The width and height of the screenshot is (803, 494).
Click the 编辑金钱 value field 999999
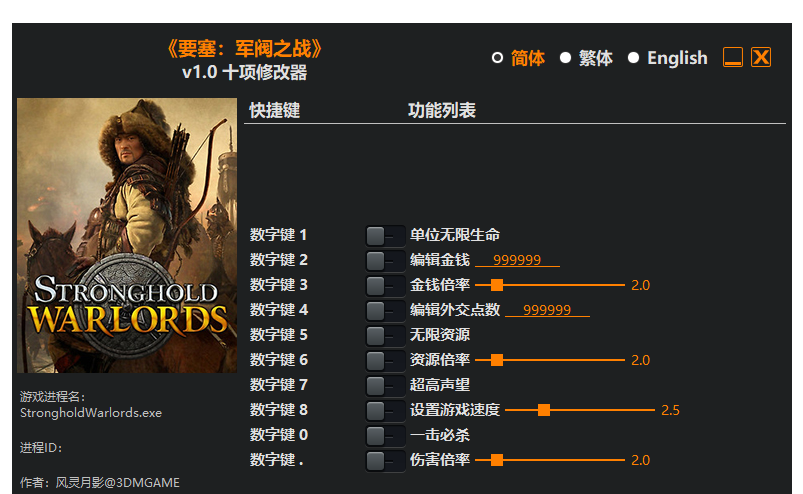517,260
